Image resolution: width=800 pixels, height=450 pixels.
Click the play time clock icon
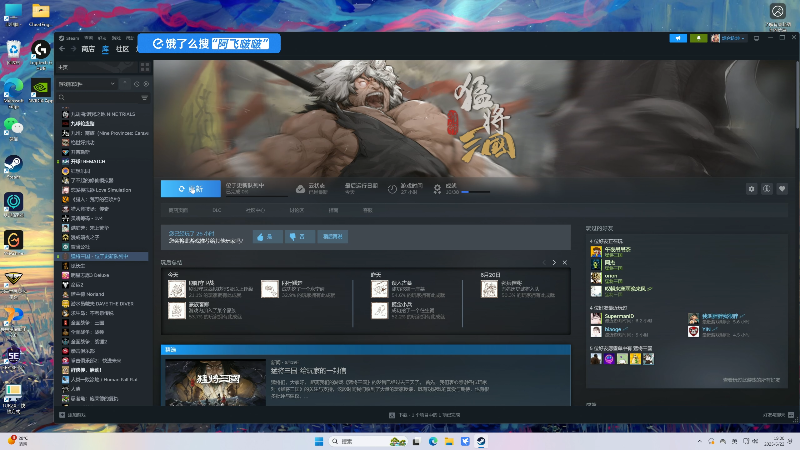coord(392,189)
